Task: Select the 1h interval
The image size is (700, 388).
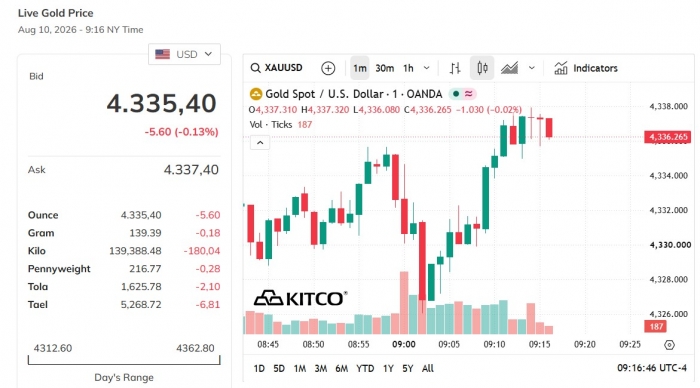Action: tap(408, 68)
